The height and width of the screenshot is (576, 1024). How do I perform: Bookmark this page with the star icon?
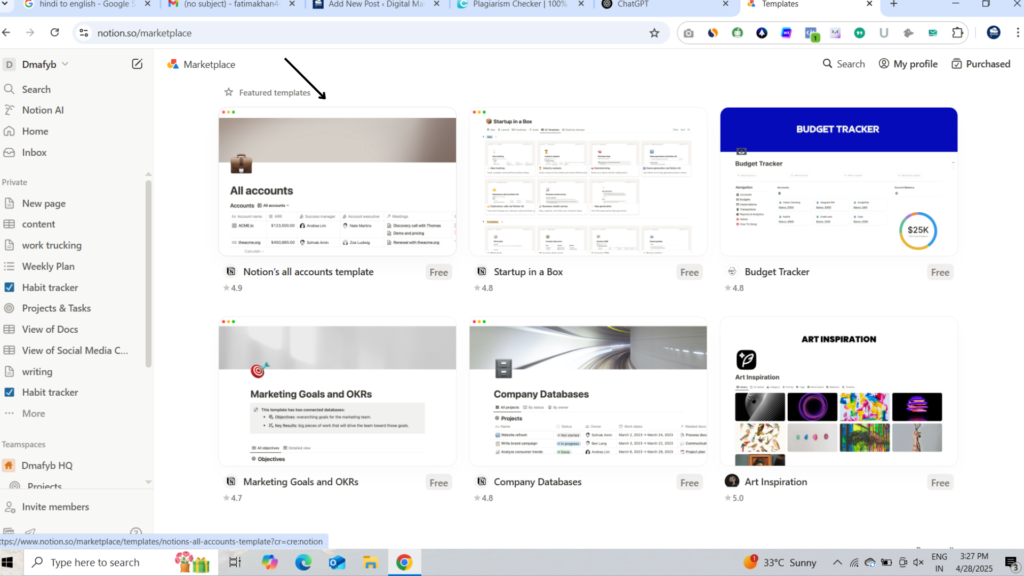[x=654, y=32]
